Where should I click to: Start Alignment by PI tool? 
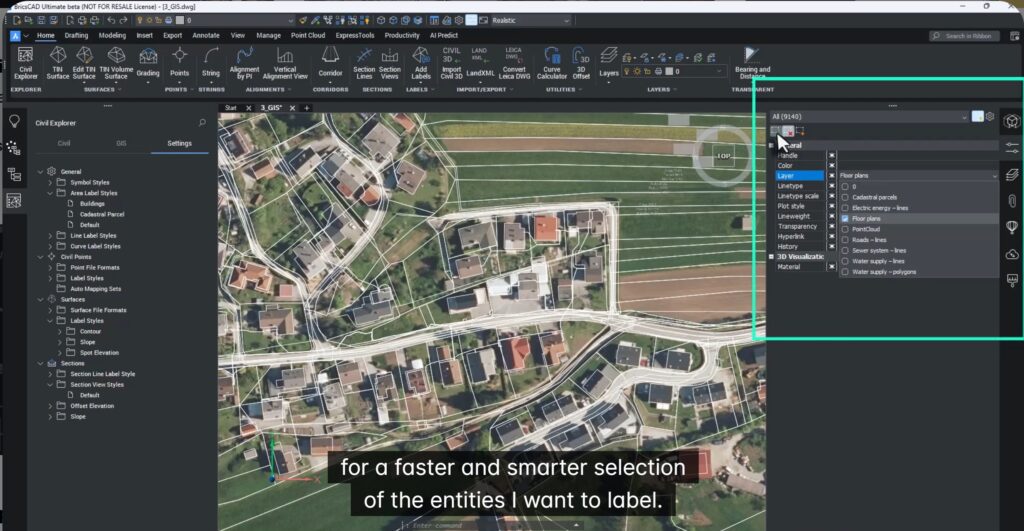pyautogui.click(x=244, y=63)
